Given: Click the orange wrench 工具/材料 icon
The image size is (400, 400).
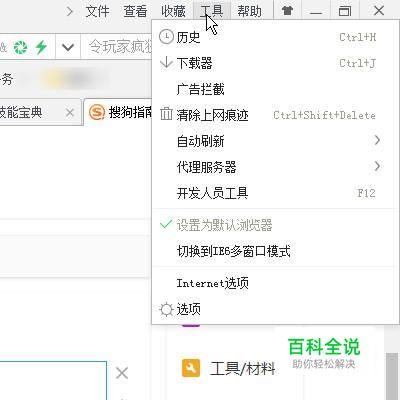Looking at the screenshot, I should (x=191, y=368).
